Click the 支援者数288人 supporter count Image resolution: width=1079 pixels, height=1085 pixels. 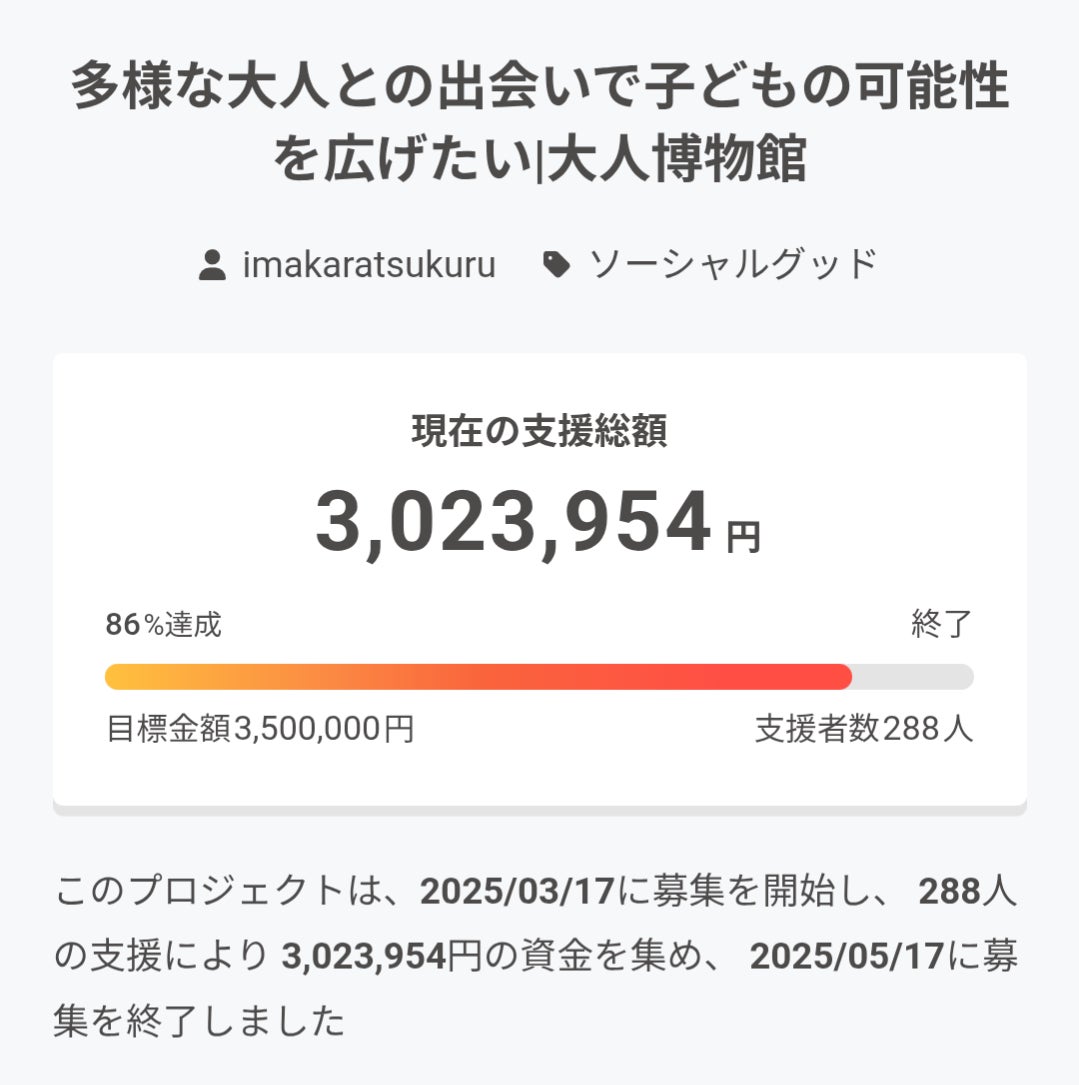[x=863, y=729]
